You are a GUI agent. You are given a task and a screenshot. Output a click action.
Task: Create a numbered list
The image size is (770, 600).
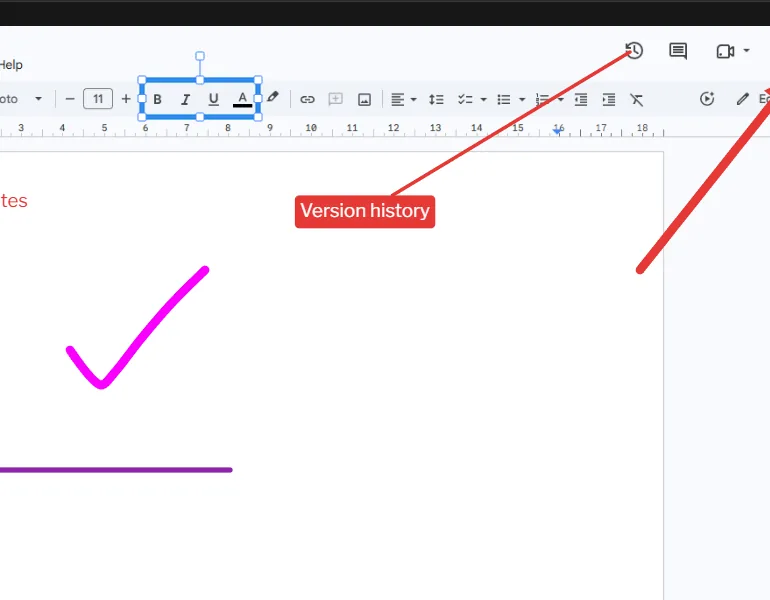(542, 100)
